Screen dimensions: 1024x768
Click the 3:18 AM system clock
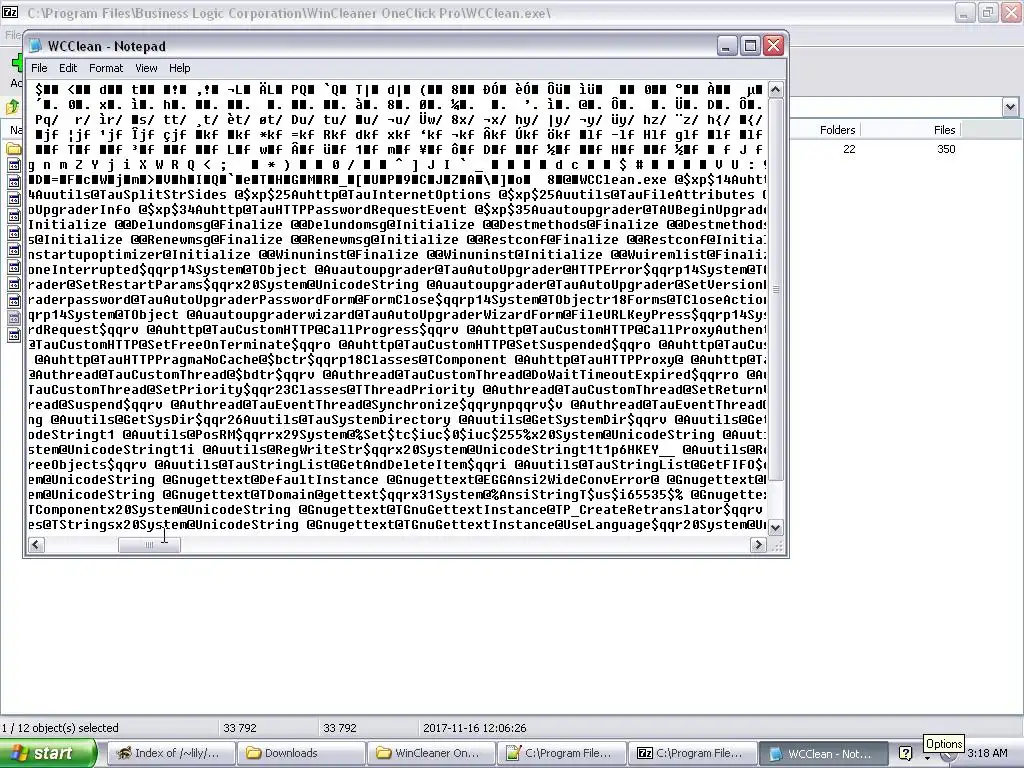(987, 753)
